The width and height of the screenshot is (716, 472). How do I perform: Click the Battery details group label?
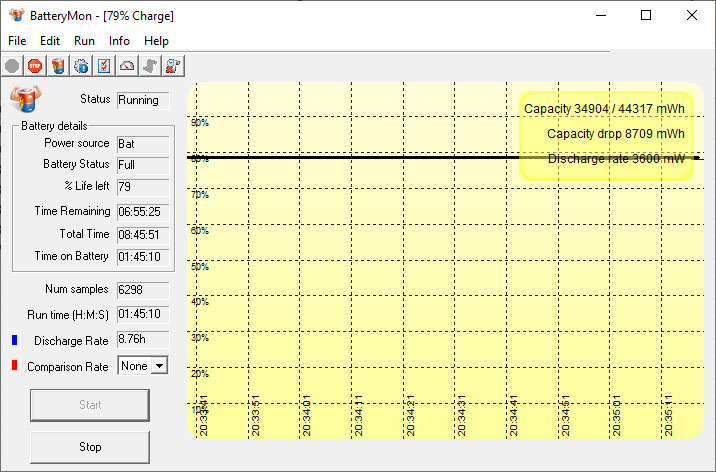[54, 126]
